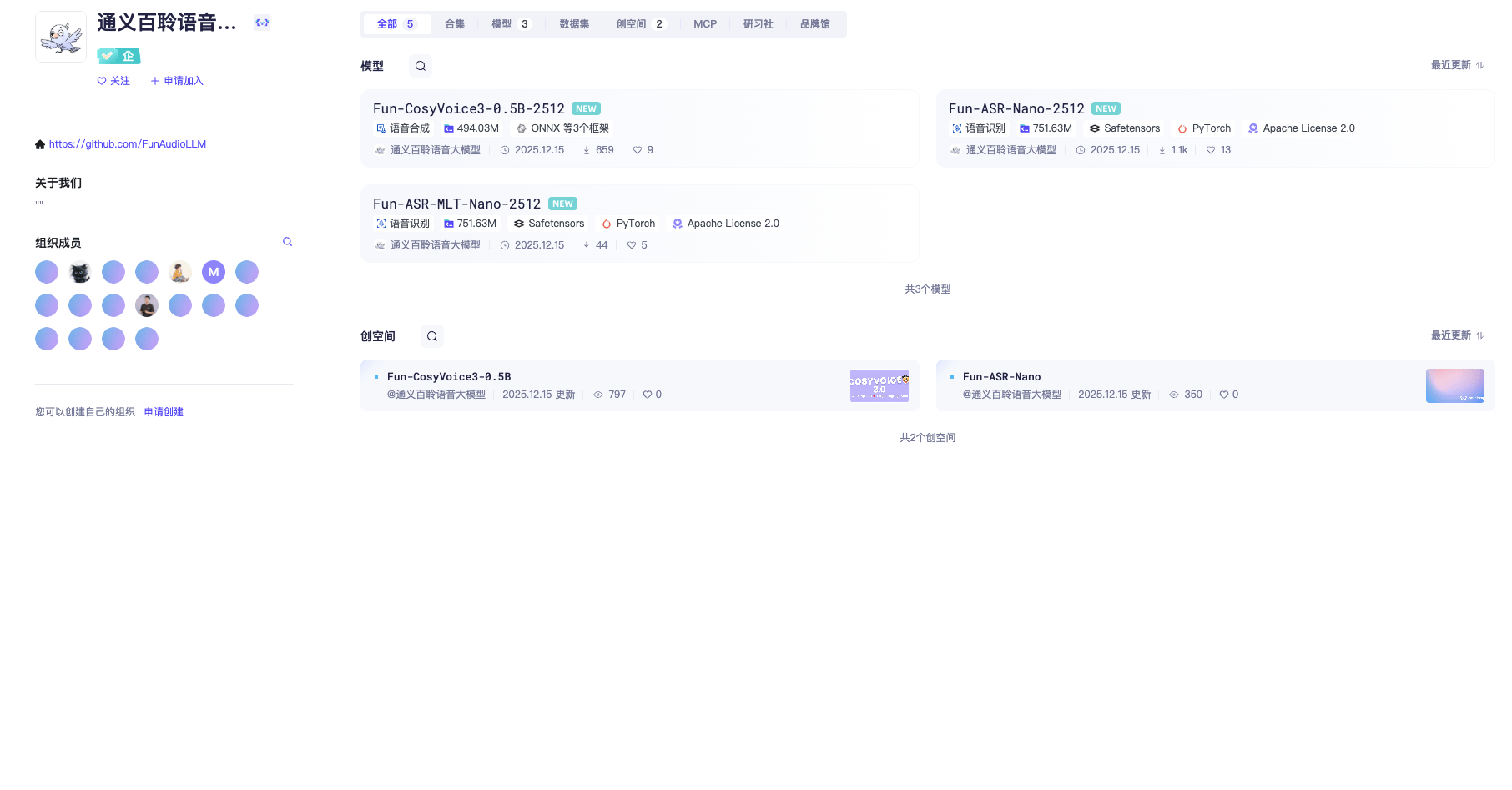Search spaces with the 创空间 magnifier button
The image size is (1512, 790).
tap(432, 336)
